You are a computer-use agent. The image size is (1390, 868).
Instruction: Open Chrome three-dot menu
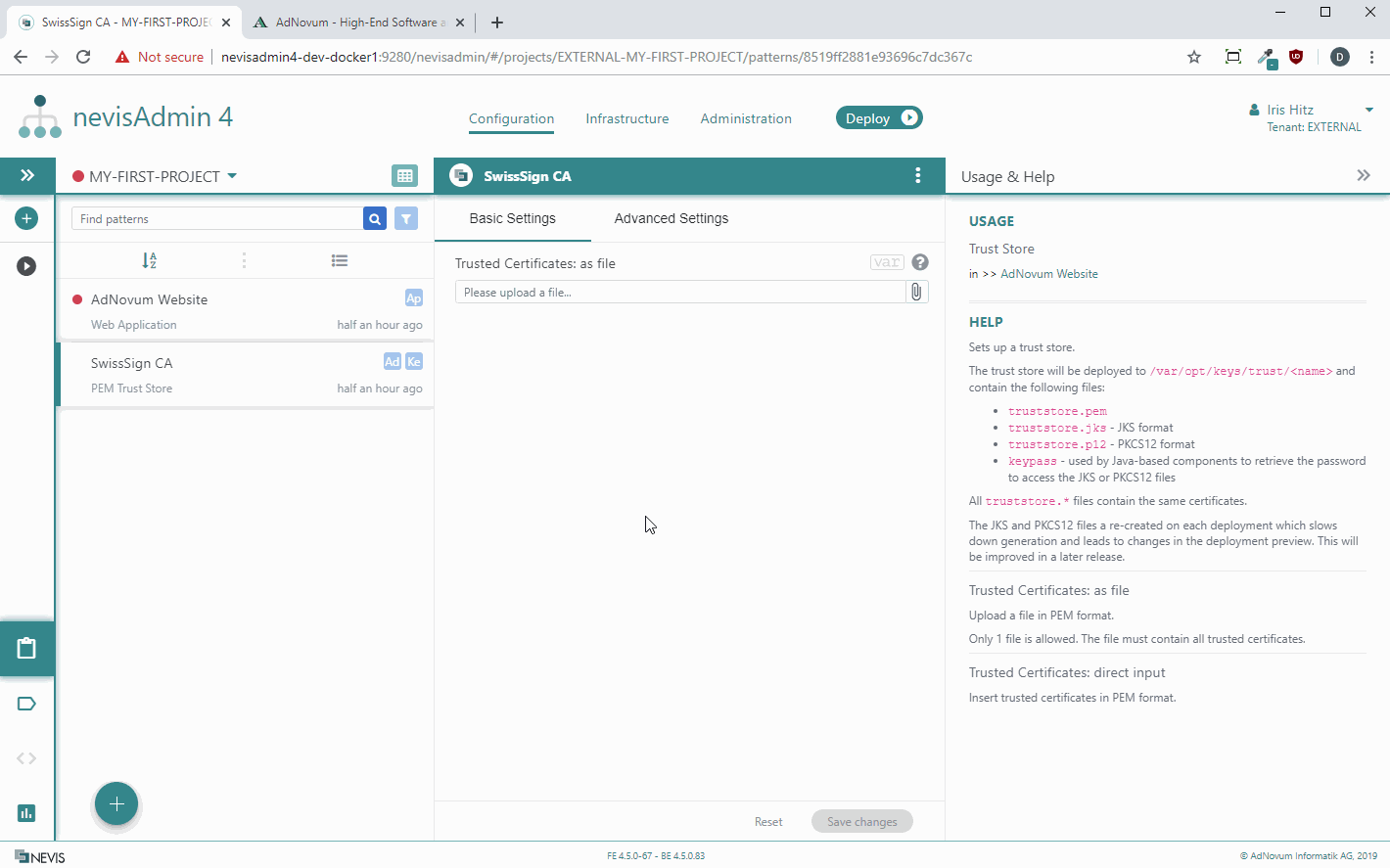[x=1371, y=57]
